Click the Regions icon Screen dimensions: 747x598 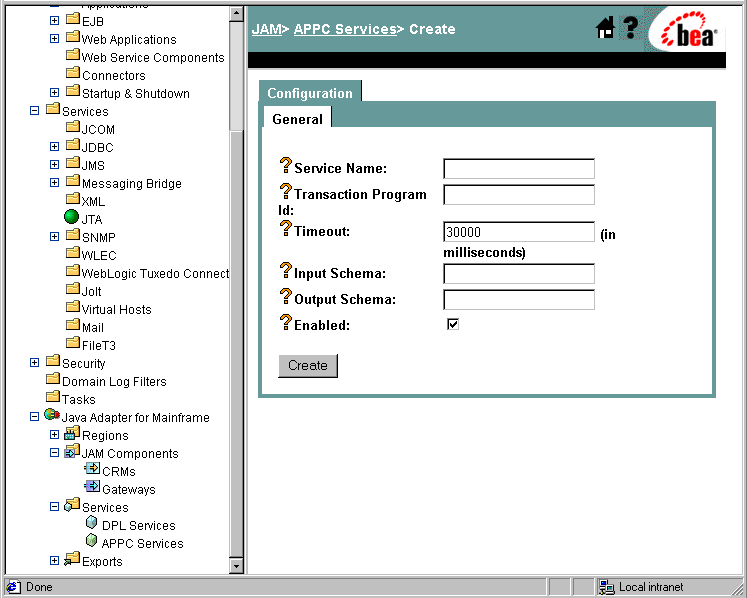coord(72,433)
